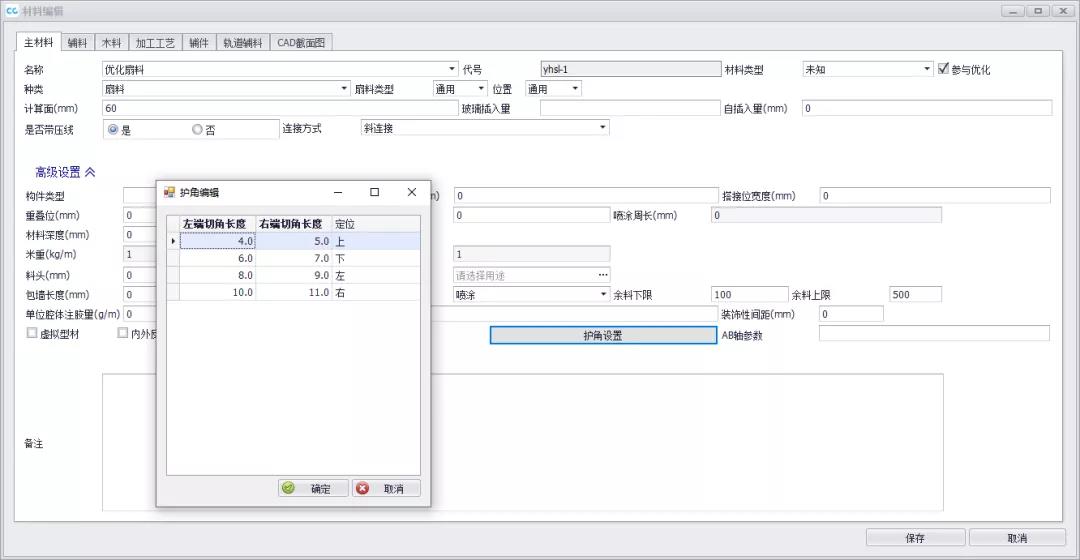The height and width of the screenshot is (560, 1080).
Task: Toggle the 参与优化 checkbox
Action: click(943, 69)
